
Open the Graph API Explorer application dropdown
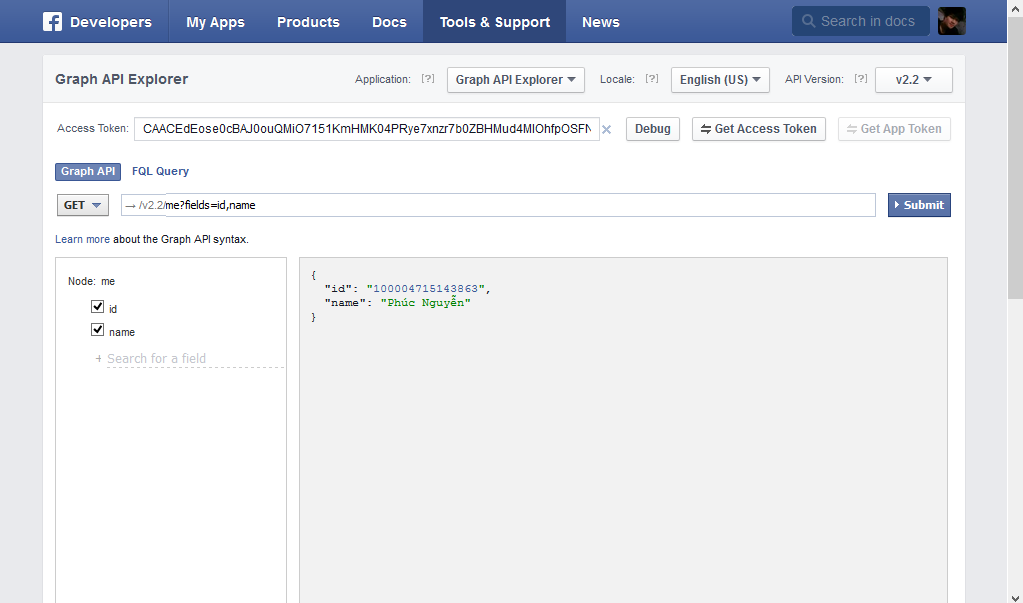click(515, 80)
